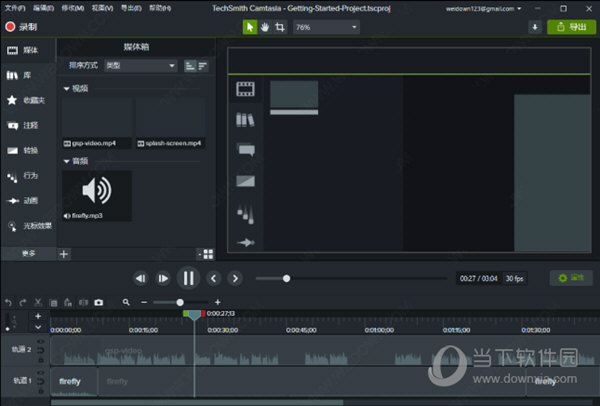
Task: Open the 帮助(H) menu
Action: tap(160, 8)
